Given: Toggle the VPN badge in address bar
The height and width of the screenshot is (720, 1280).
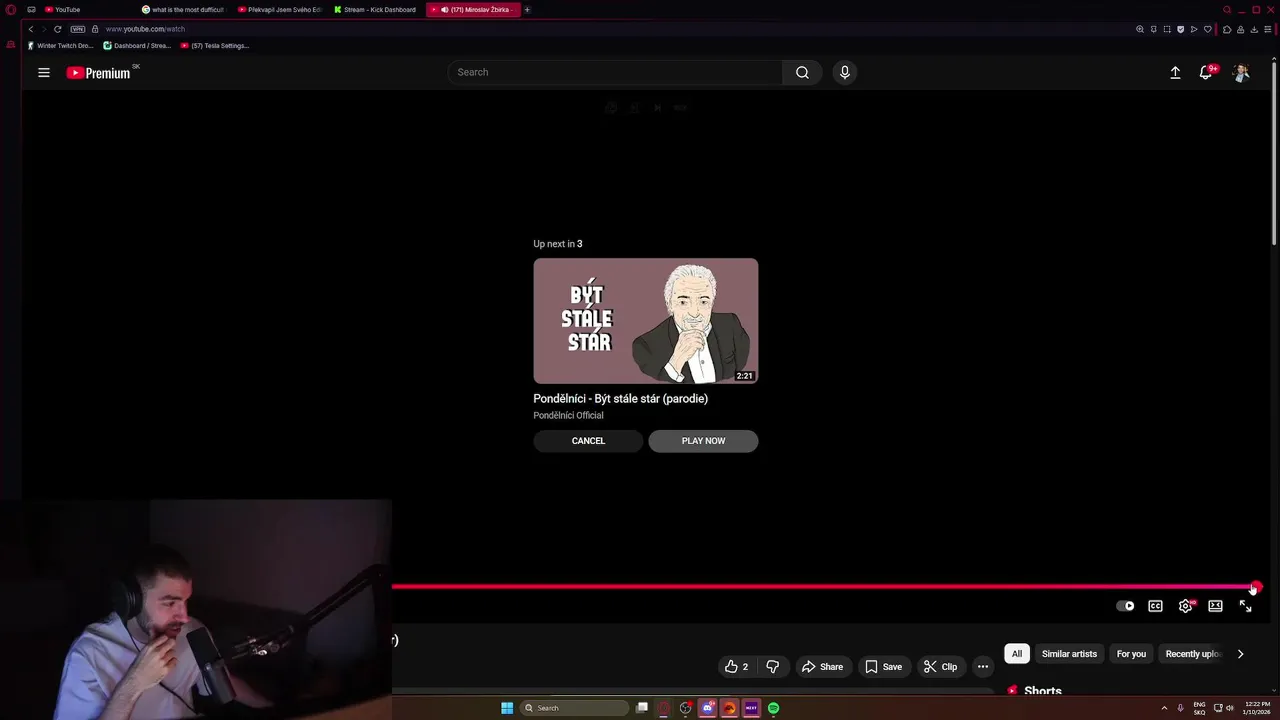Looking at the screenshot, I should [x=77, y=29].
